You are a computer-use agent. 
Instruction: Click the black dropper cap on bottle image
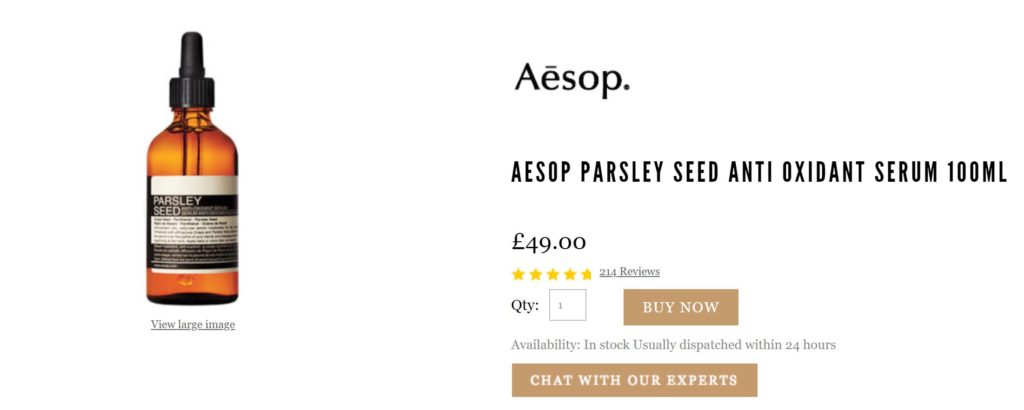pyautogui.click(x=191, y=70)
